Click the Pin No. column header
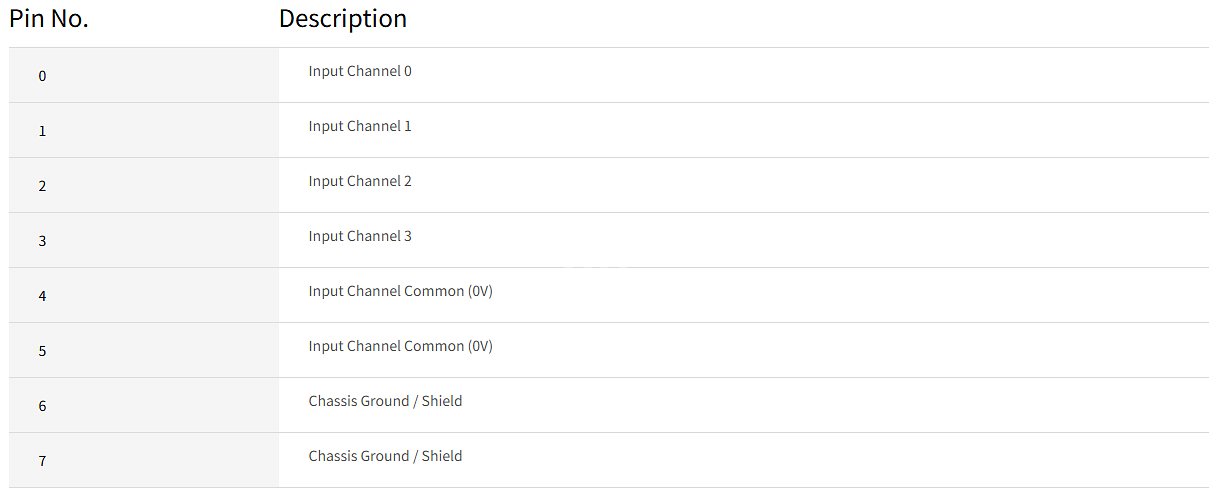Screen dimensions: 1217x494 pos(49,19)
